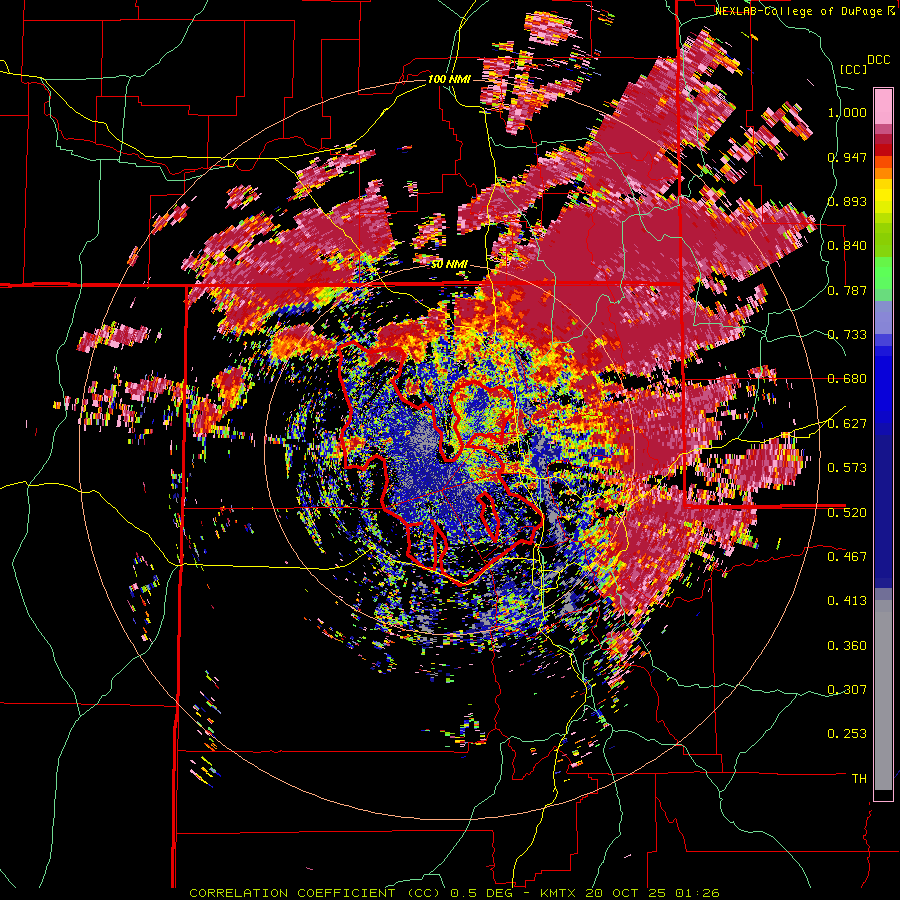This screenshot has width=900, height=900.
Task: Select the 0.413 scale value
Action: (847, 601)
